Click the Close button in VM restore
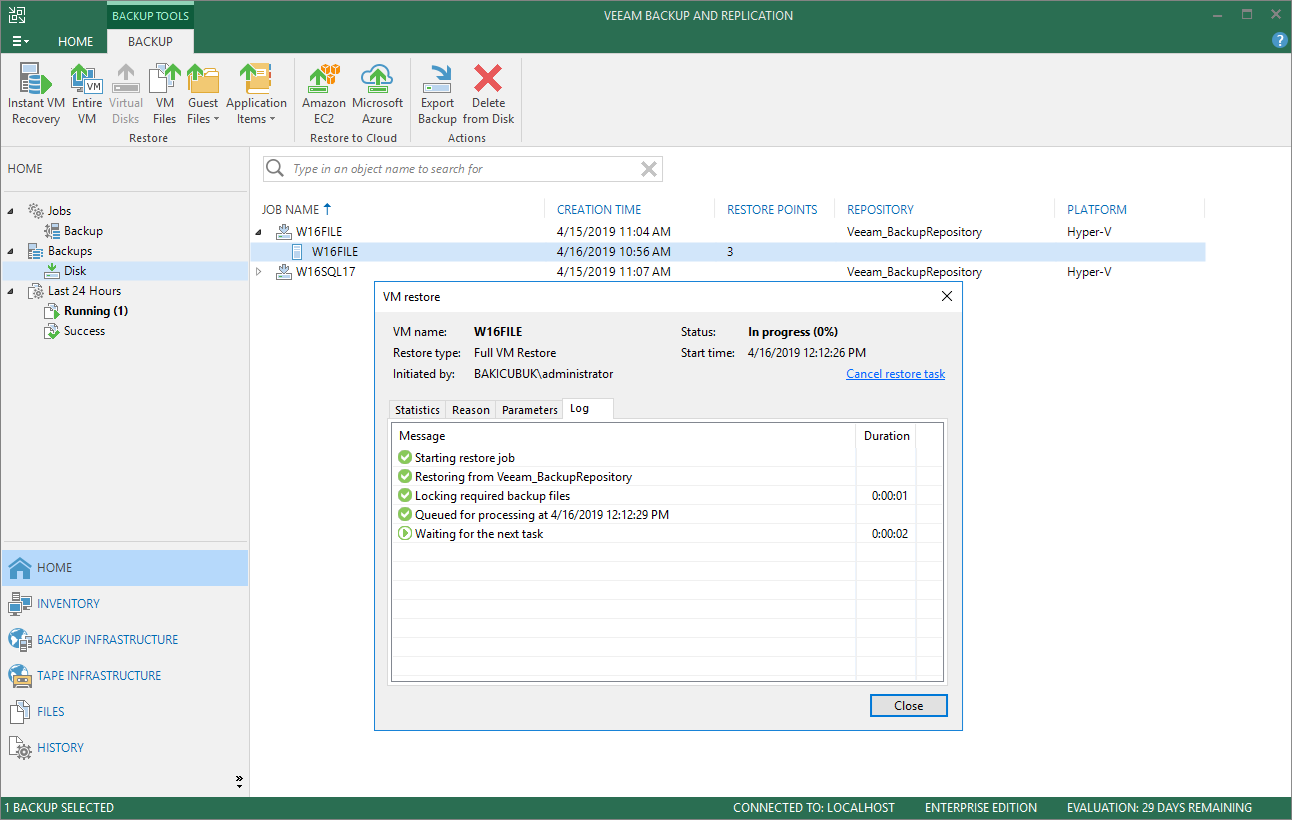This screenshot has width=1292, height=820. [908, 706]
